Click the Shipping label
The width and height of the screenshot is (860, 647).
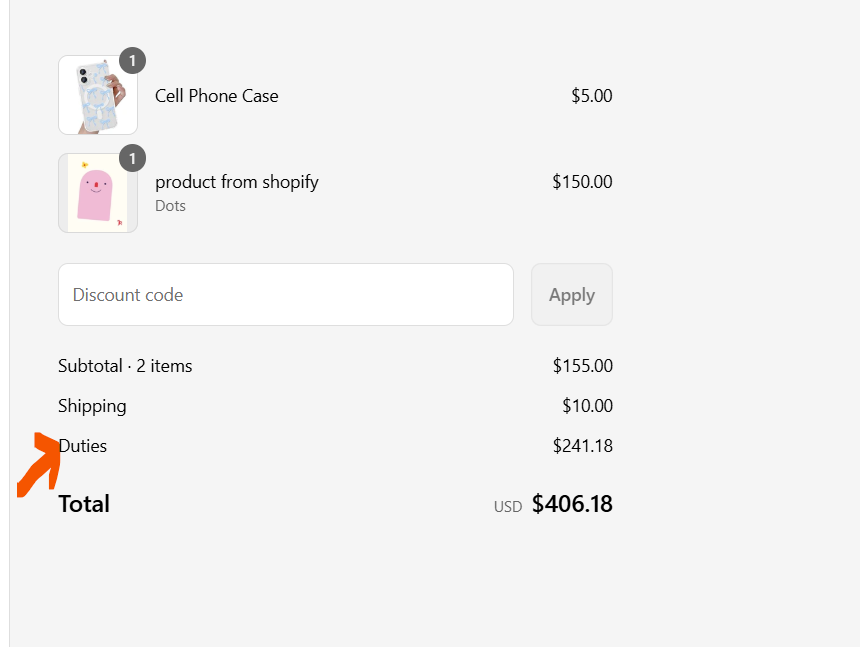point(92,406)
